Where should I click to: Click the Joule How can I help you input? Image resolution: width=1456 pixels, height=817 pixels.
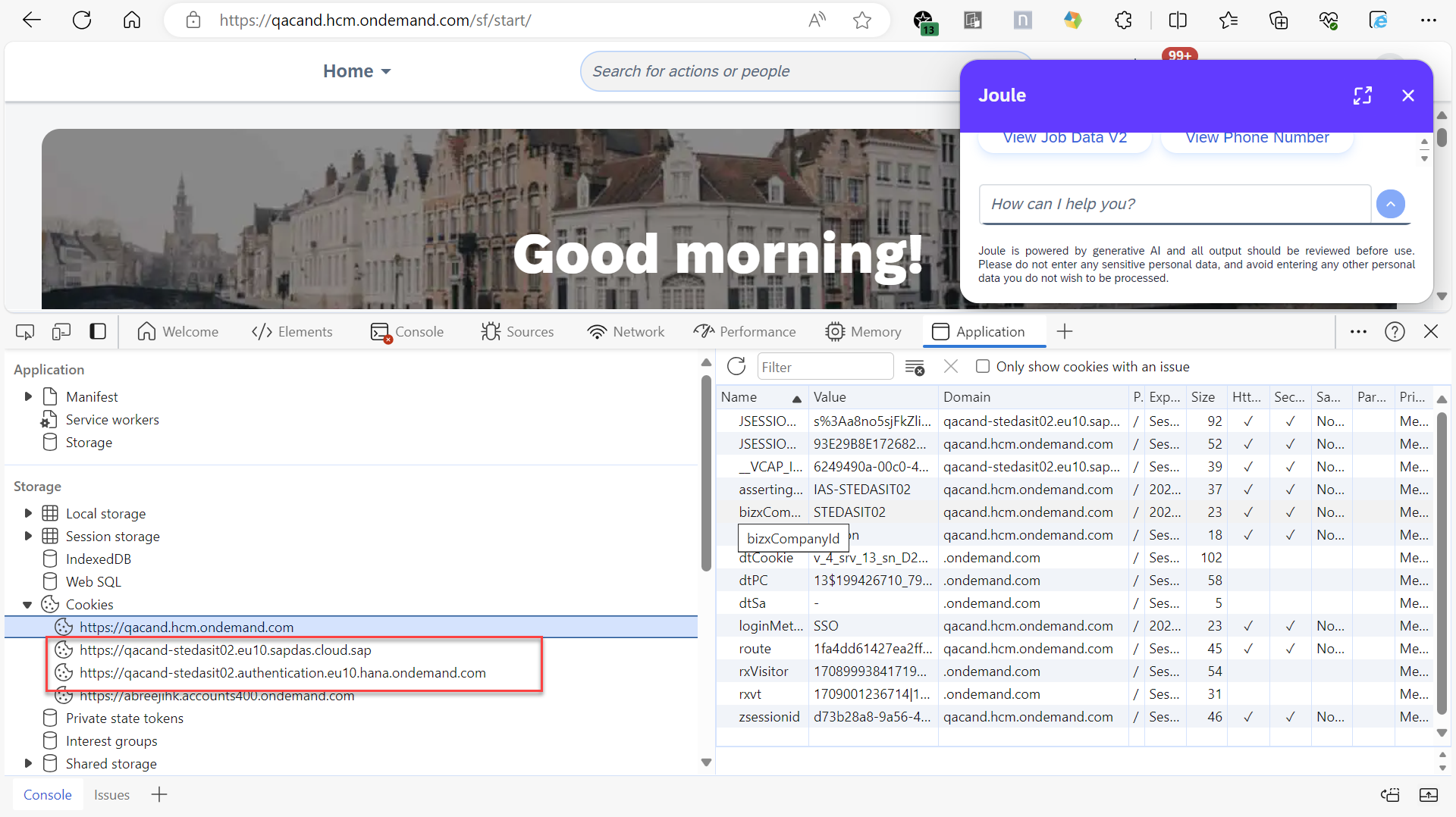[1175, 204]
